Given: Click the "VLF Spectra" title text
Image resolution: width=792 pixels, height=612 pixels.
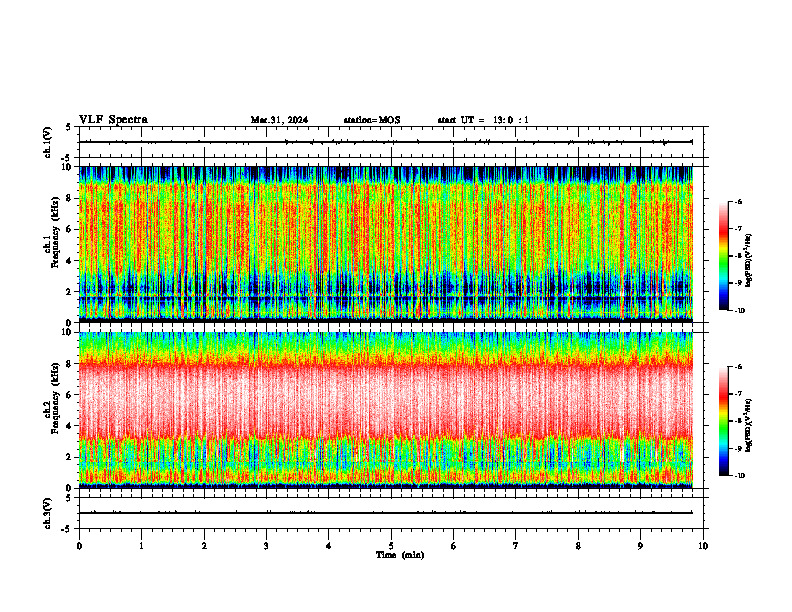Looking at the screenshot, I should (x=113, y=120).
